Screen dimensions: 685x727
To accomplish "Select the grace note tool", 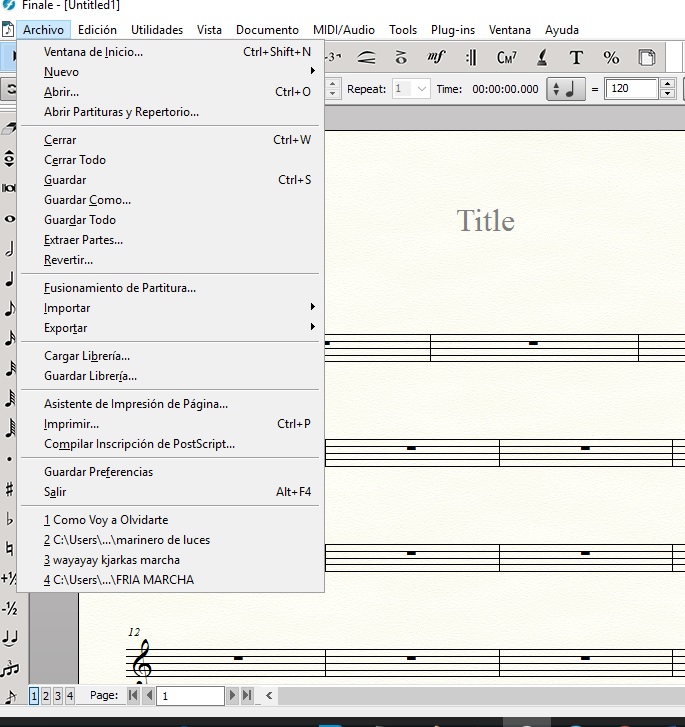I will [9, 696].
